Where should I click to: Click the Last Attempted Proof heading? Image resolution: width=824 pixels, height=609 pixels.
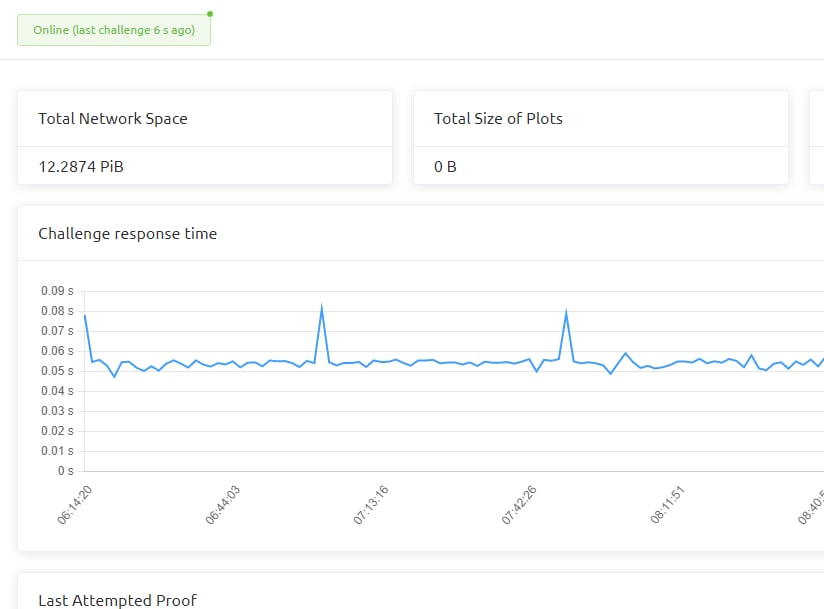[x=117, y=600]
